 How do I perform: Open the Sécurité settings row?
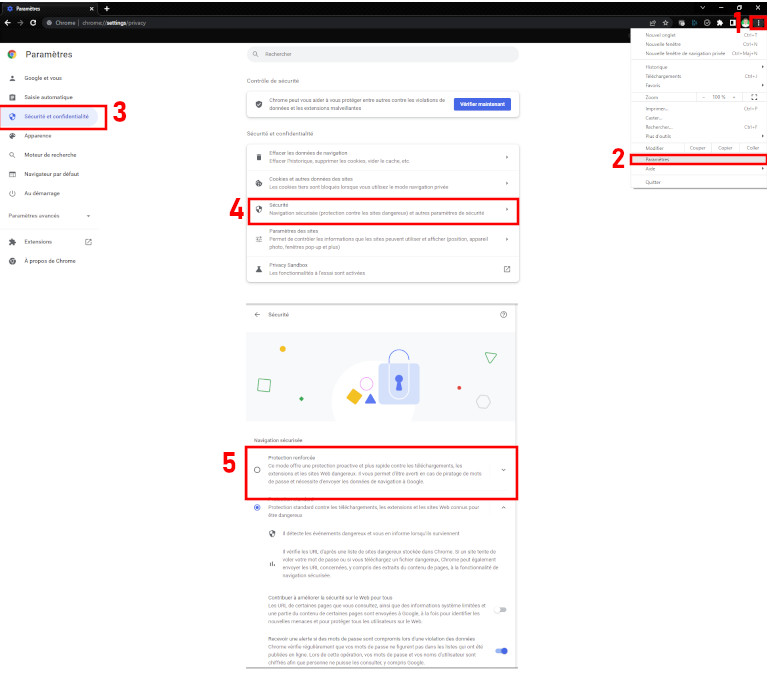click(383, 209)
